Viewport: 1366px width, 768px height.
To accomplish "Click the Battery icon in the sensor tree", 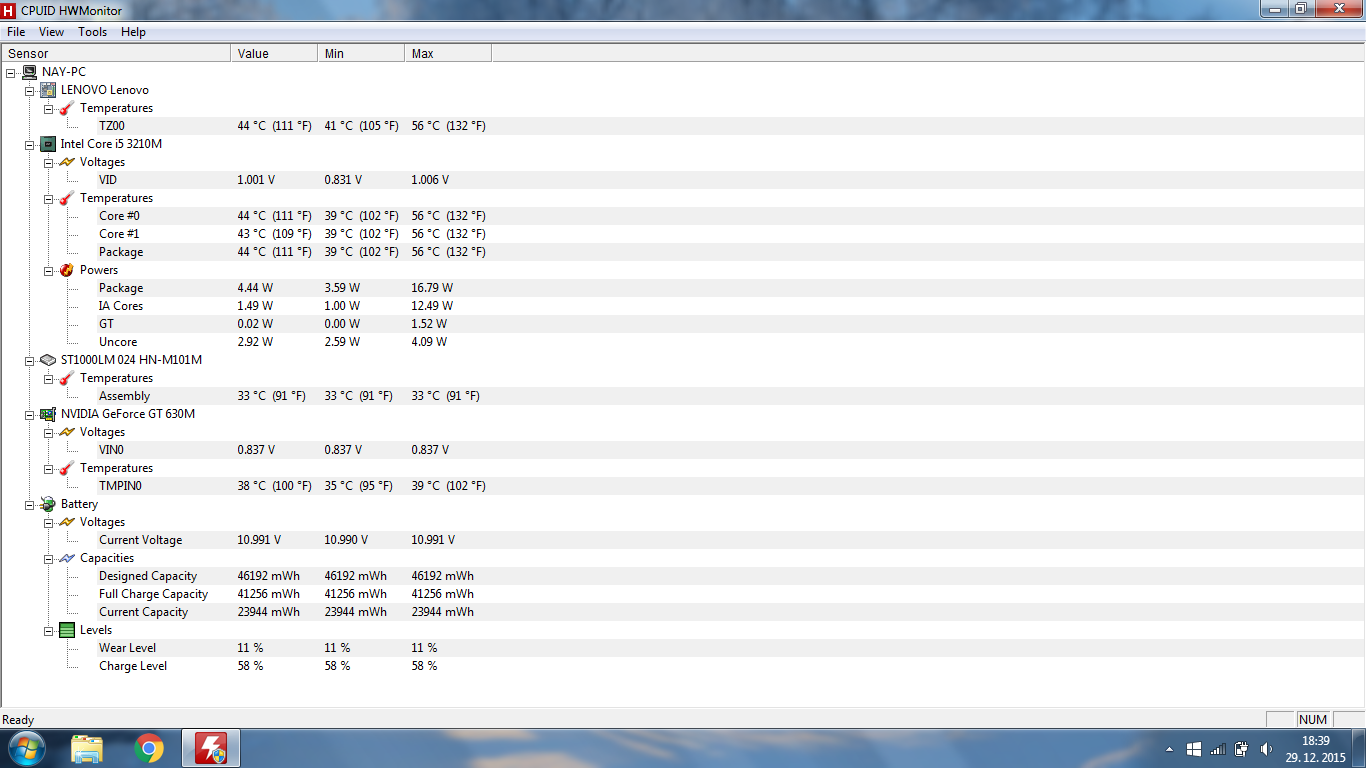I will click(48, 504).
